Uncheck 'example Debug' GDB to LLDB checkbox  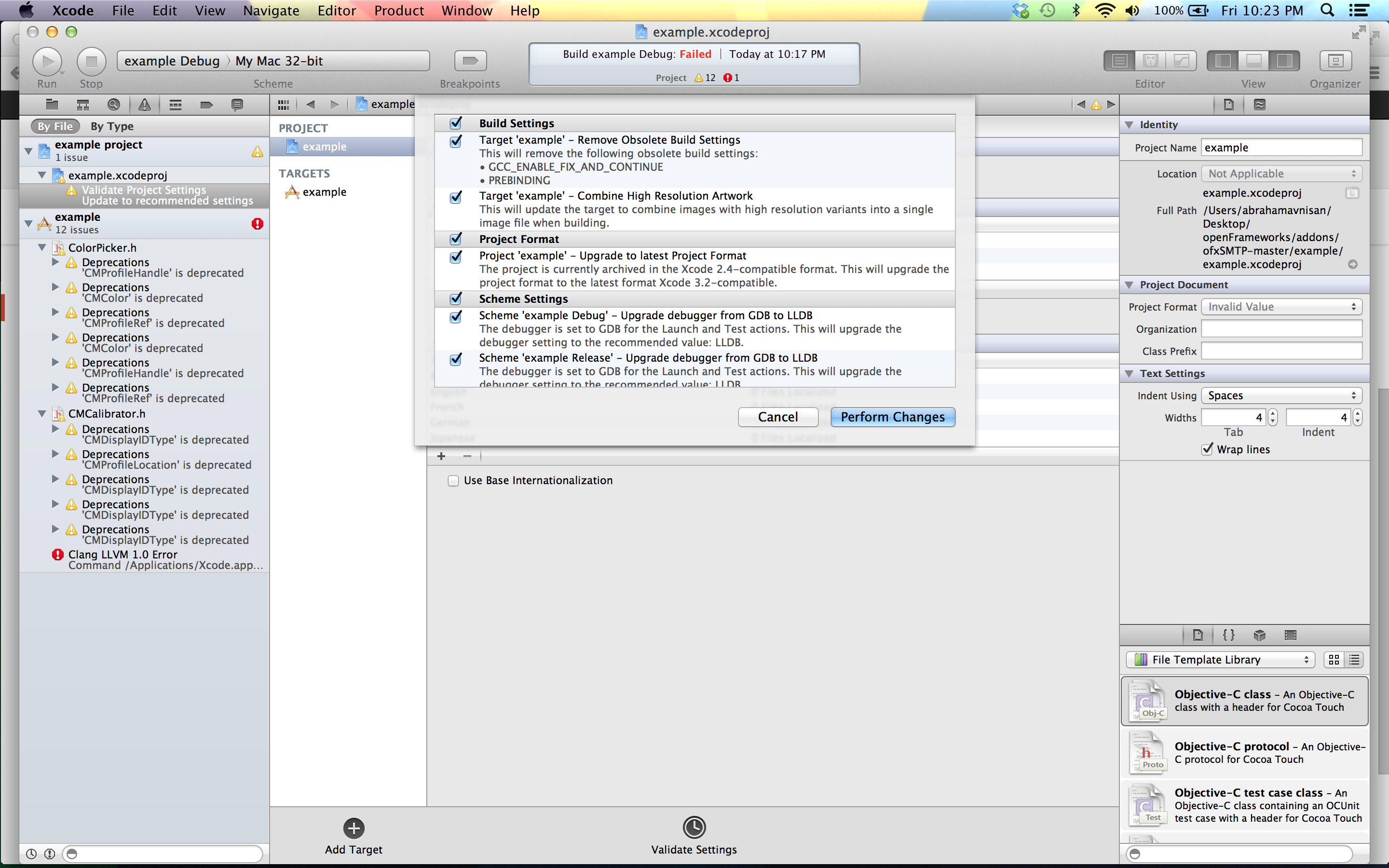pos(456,316)
